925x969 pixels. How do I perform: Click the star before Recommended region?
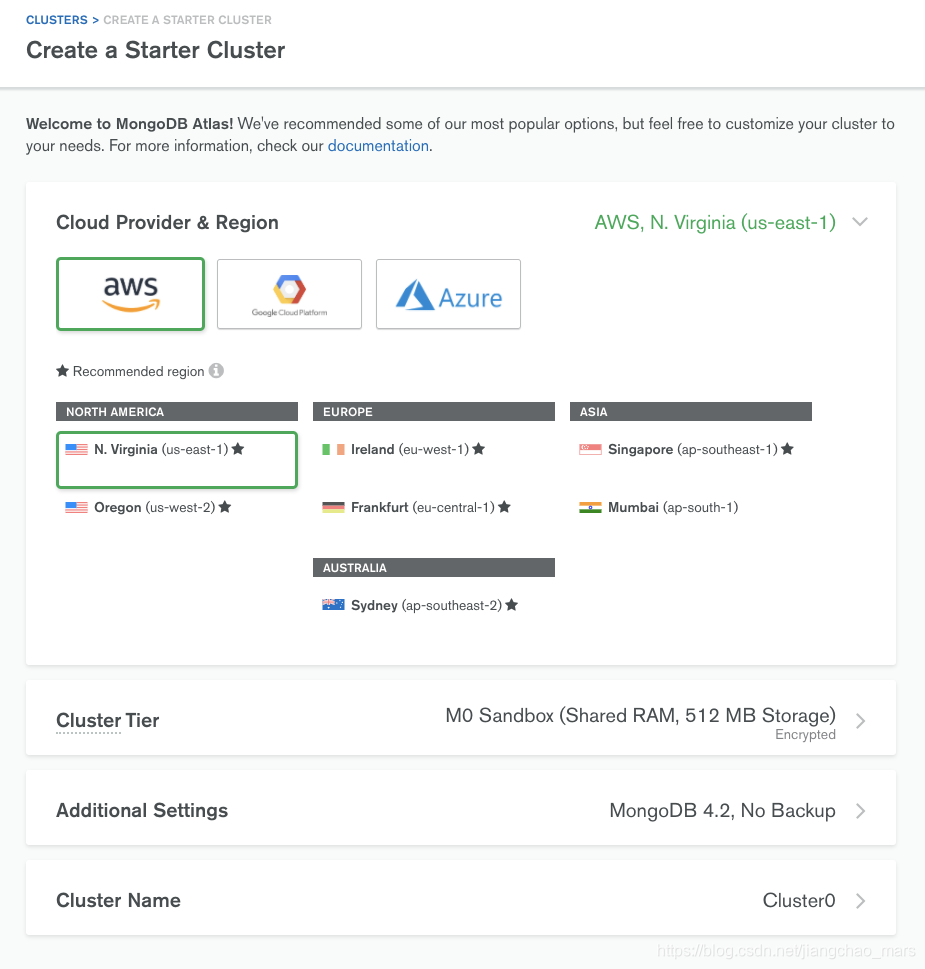[62, 371]
